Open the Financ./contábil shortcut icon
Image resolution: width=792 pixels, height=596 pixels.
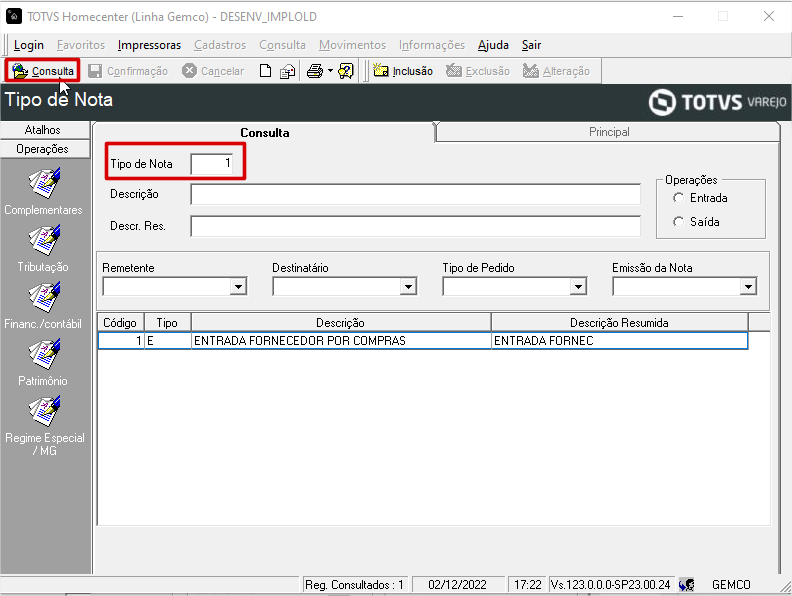pyautogui.click(x=44, y=297)
